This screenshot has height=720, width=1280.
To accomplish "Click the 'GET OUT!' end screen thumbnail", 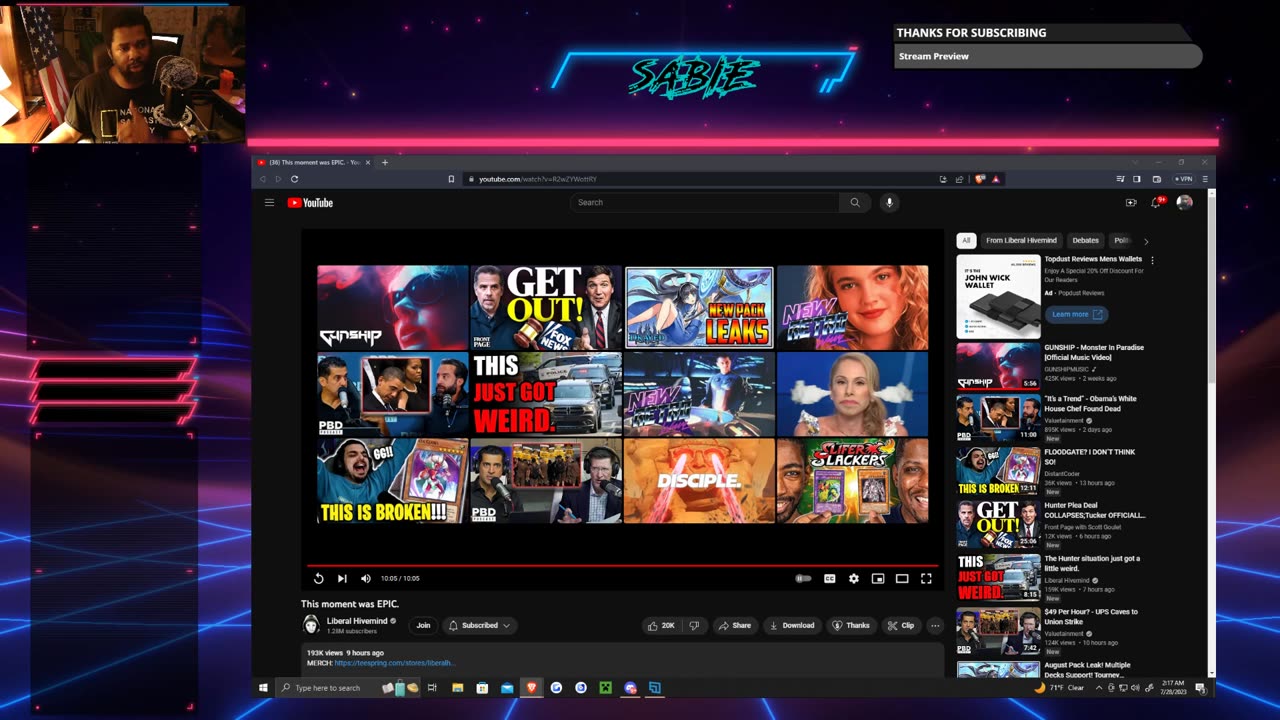I will point(546,307).
